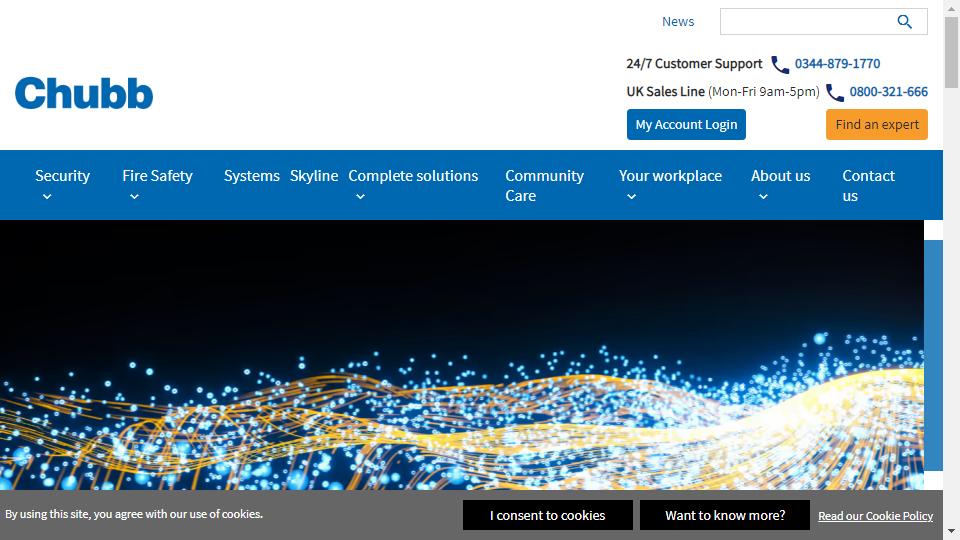
Task: Click the My Account Login button
Action: (x=686, y=124)
